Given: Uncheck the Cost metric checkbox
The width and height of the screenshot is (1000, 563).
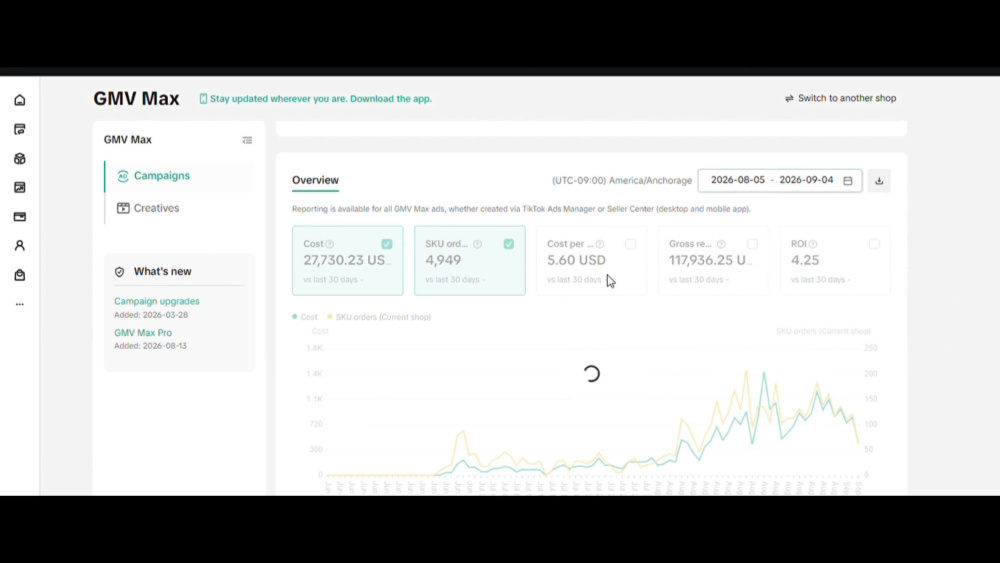Looking at the screenshot, I should pos(386,244).
